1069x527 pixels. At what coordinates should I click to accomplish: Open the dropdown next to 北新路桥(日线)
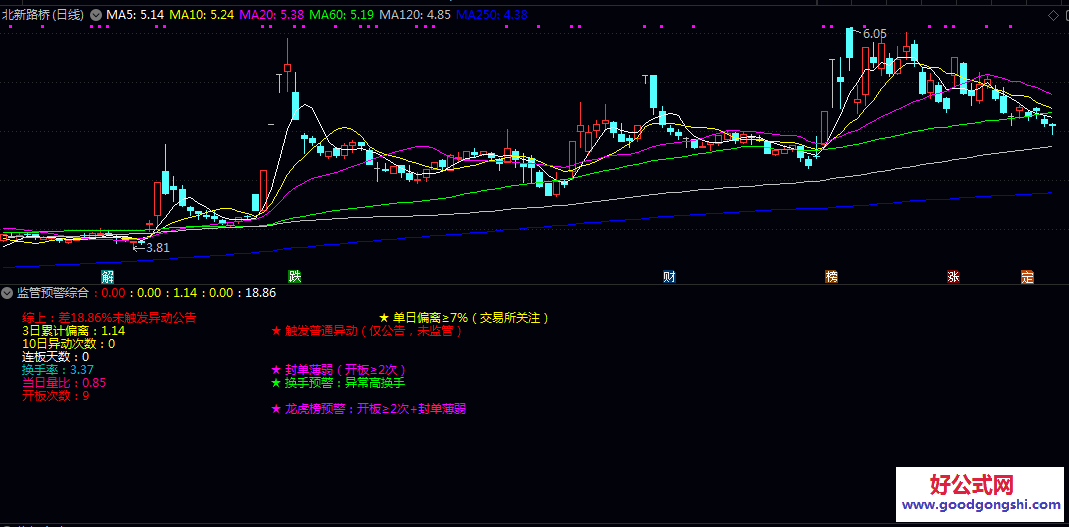pos(96,15)
